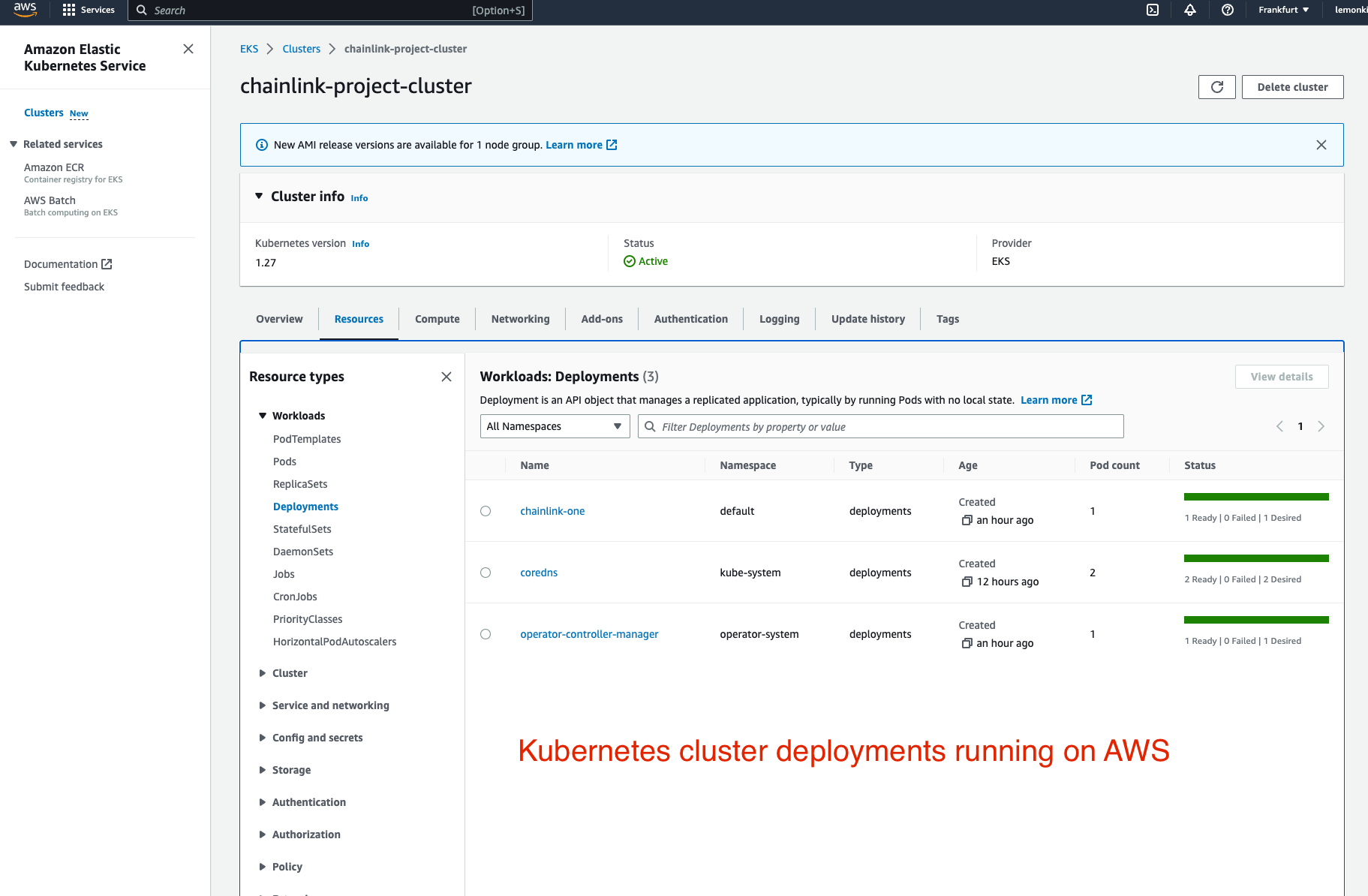Open the Frankfurt region dropdown
Image resolution: width=1368 pixels, height=896 pixels.
[x=1284, y=10]
